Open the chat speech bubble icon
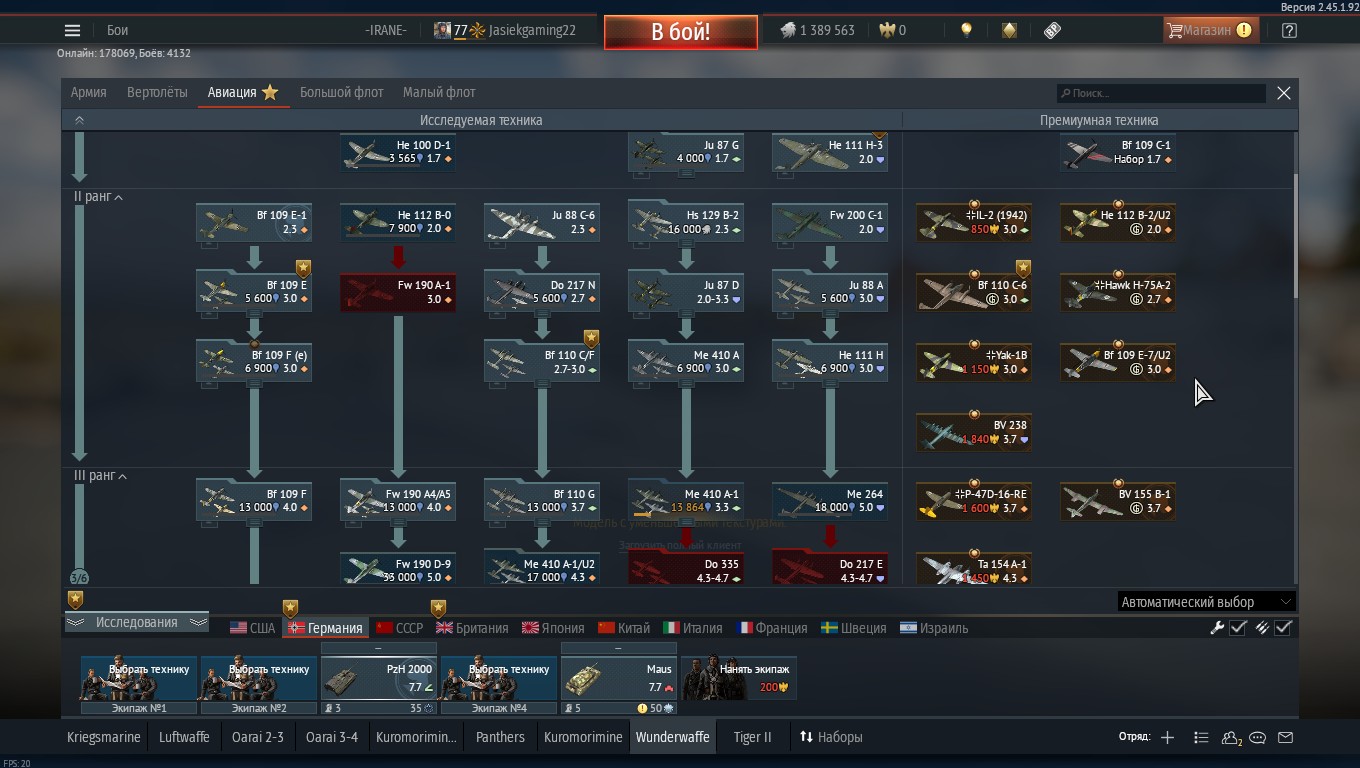This screenshot has width=1360, height=768. pos(1258,737)
